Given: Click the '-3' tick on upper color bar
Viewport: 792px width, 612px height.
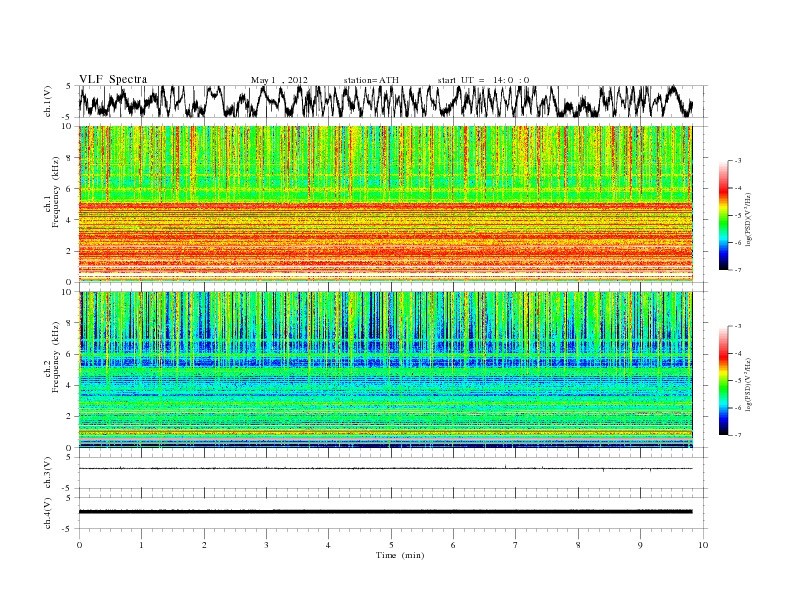Looking at the screenshot, I should tap(738, 161).
